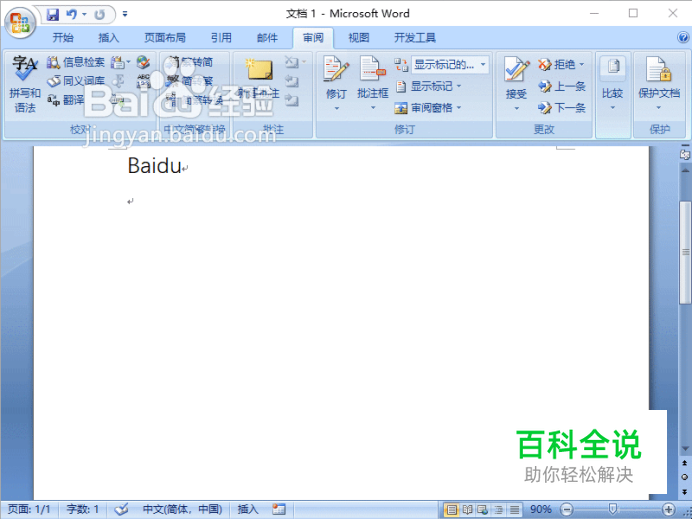Screen dimensions: 692x519
Task: Switch to Draft view
Action: pyautogui.click(x=514, y=510)
